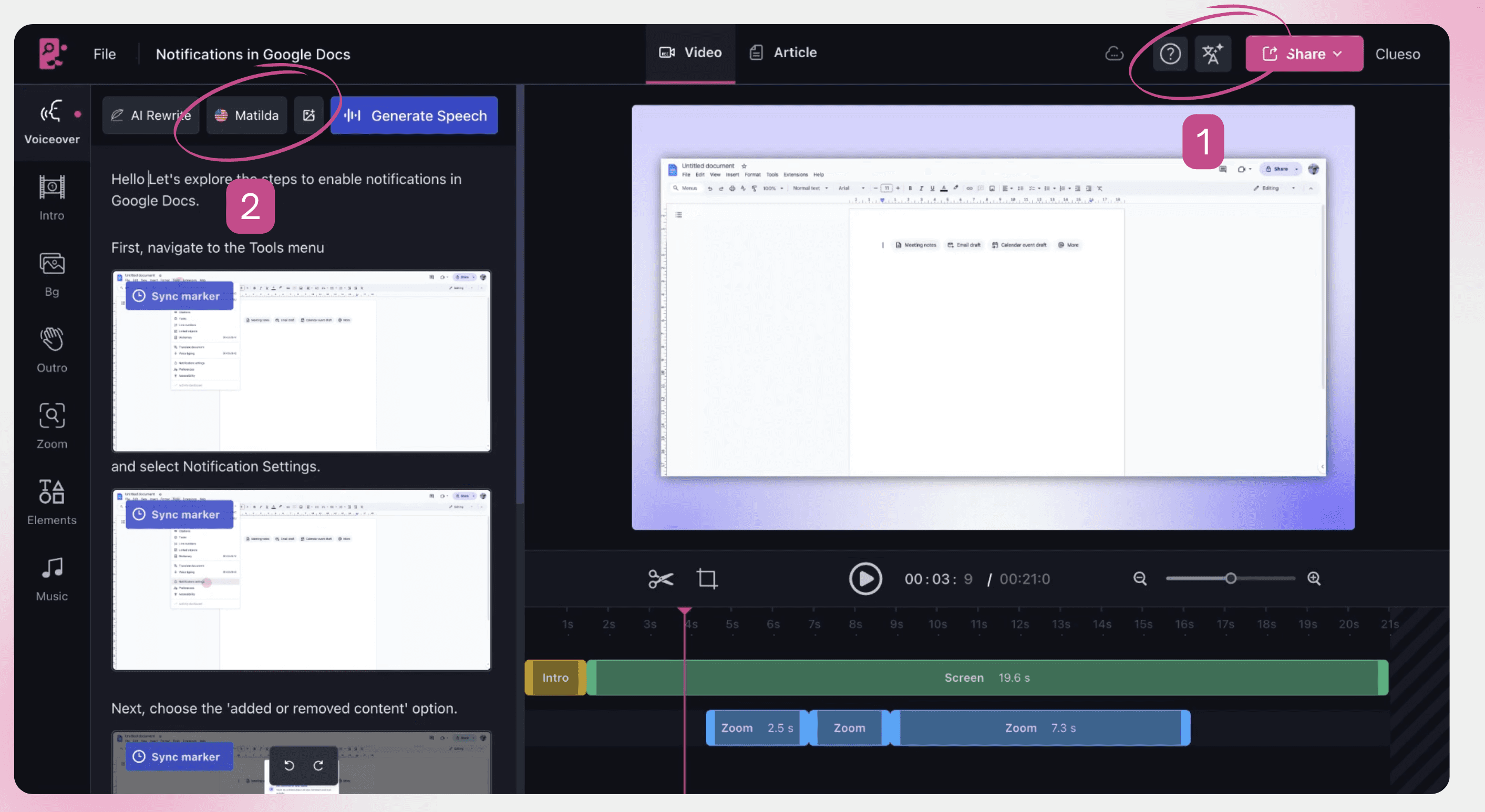Viewport: 1485px width, 812px height.
Task: Open the Voiceover panel
Action: [52, 122]
